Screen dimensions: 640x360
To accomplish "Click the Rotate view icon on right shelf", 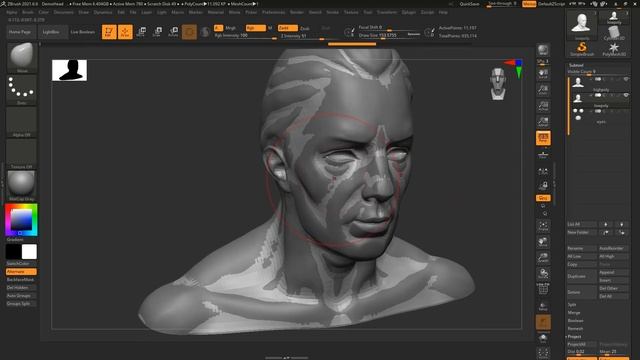I will [543, 273].
